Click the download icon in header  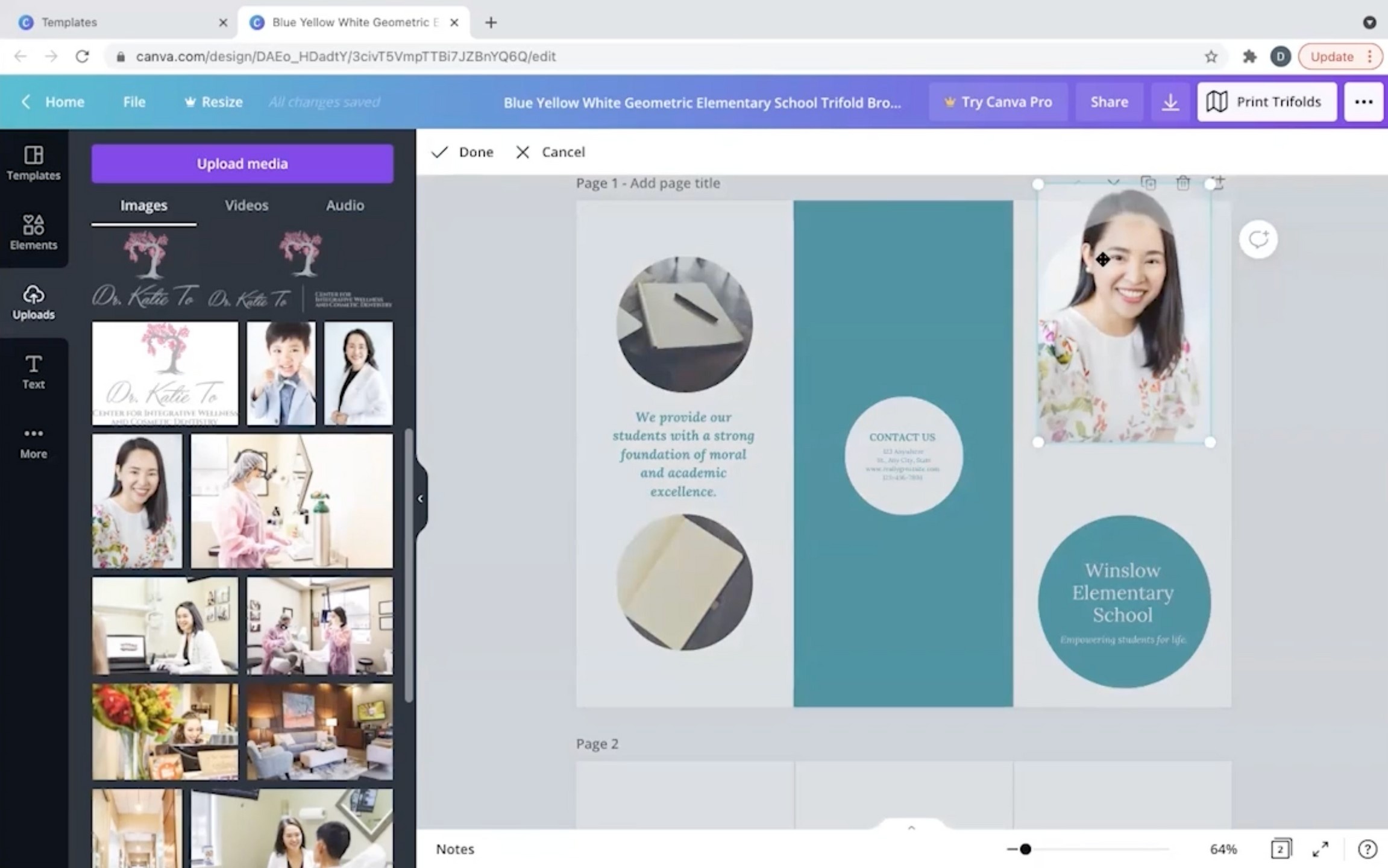(1170, 102)
